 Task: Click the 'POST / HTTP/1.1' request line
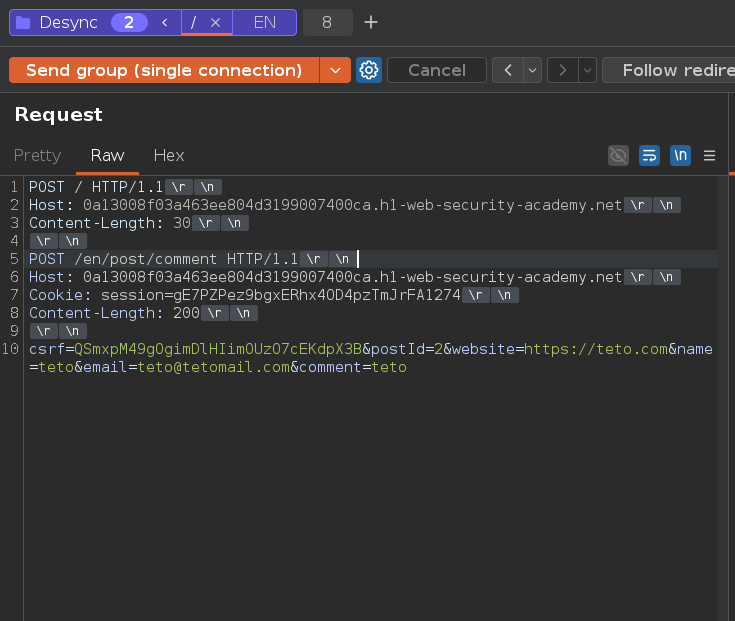pyautogui.click(x=96, y=187)
